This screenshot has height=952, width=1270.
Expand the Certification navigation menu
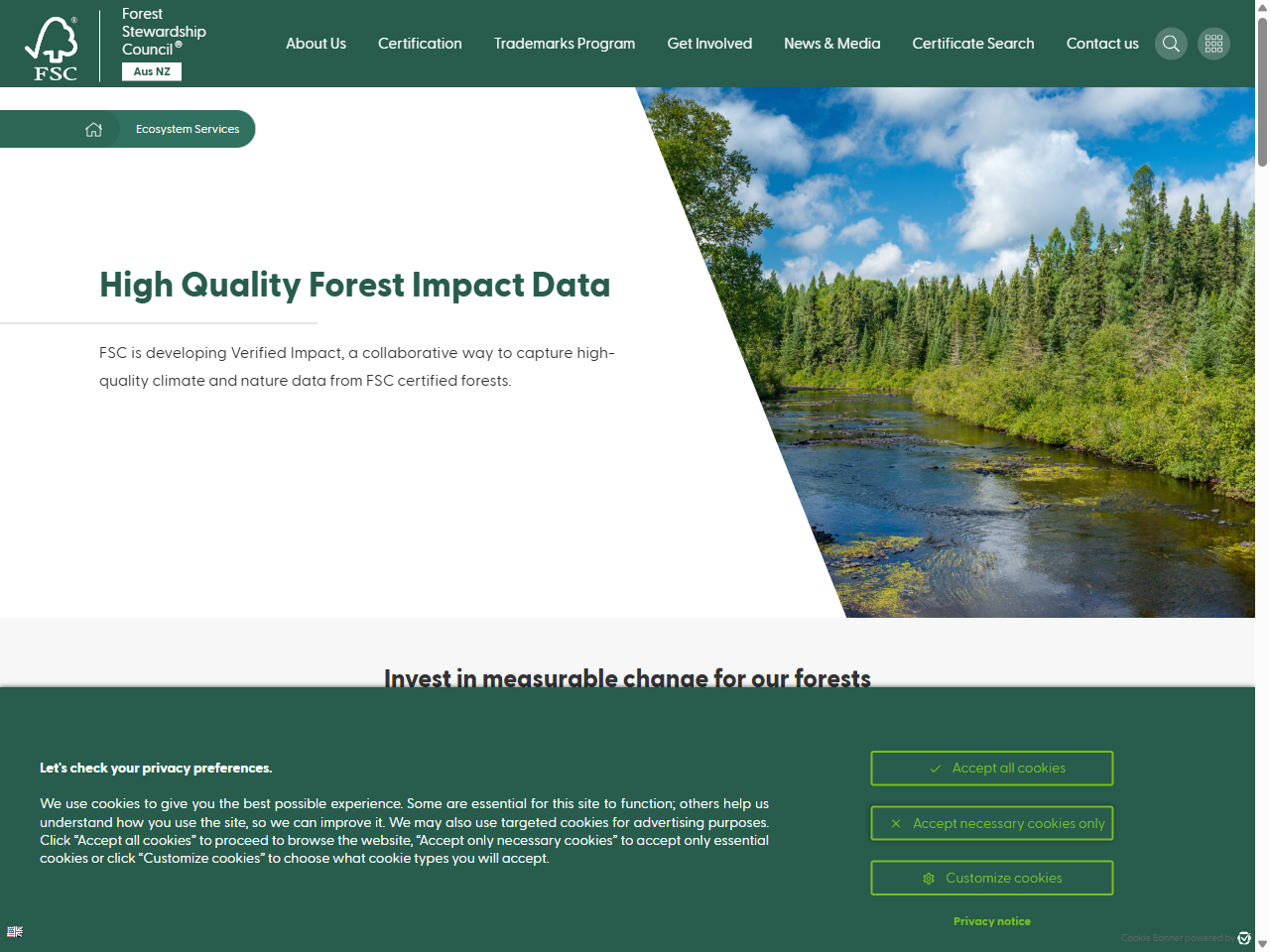tap(420, 44)
